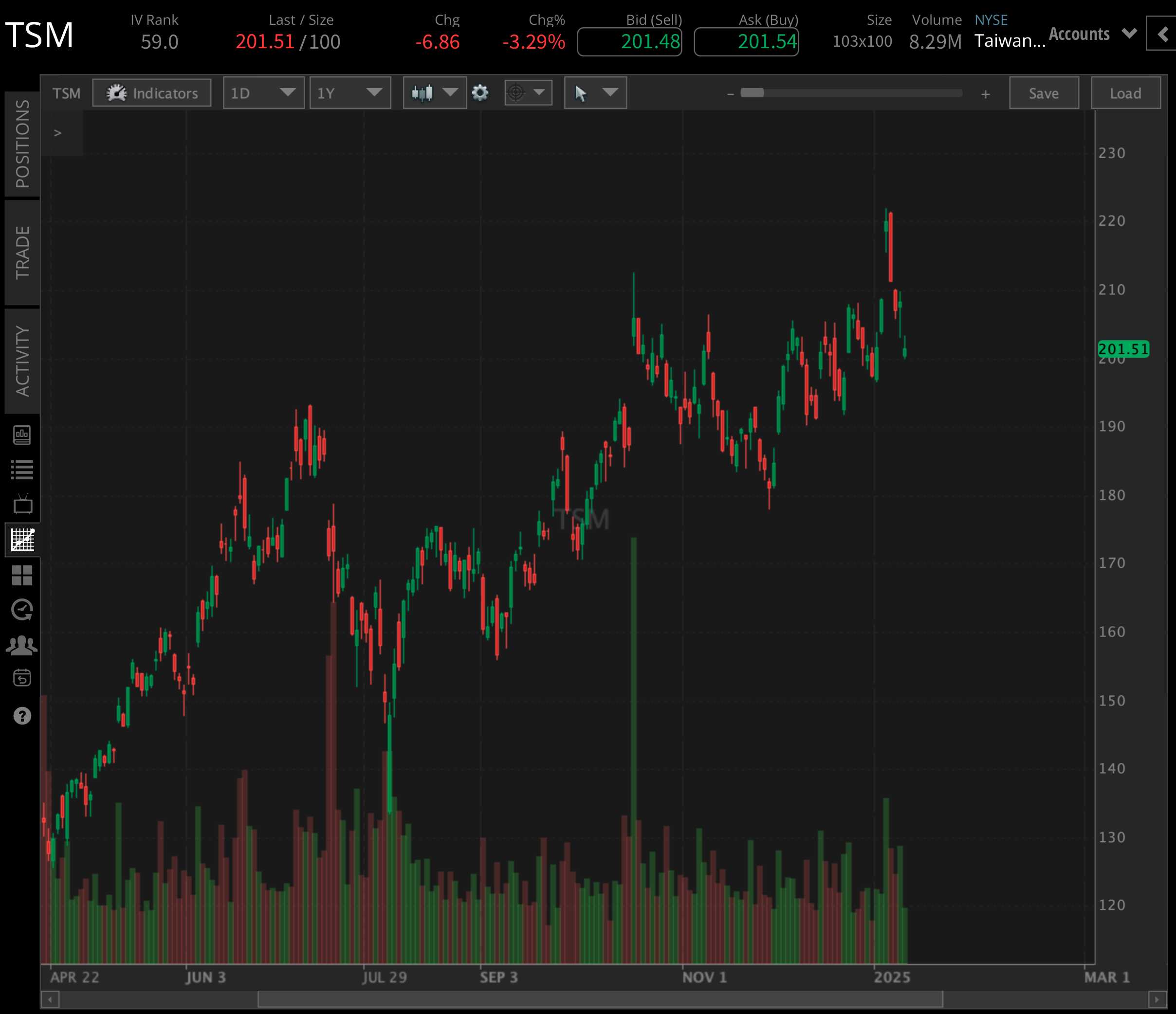The width and height of the screenshot is (1176, 1014).
Task: Click the Load button
Action: tap(1125, 93)
